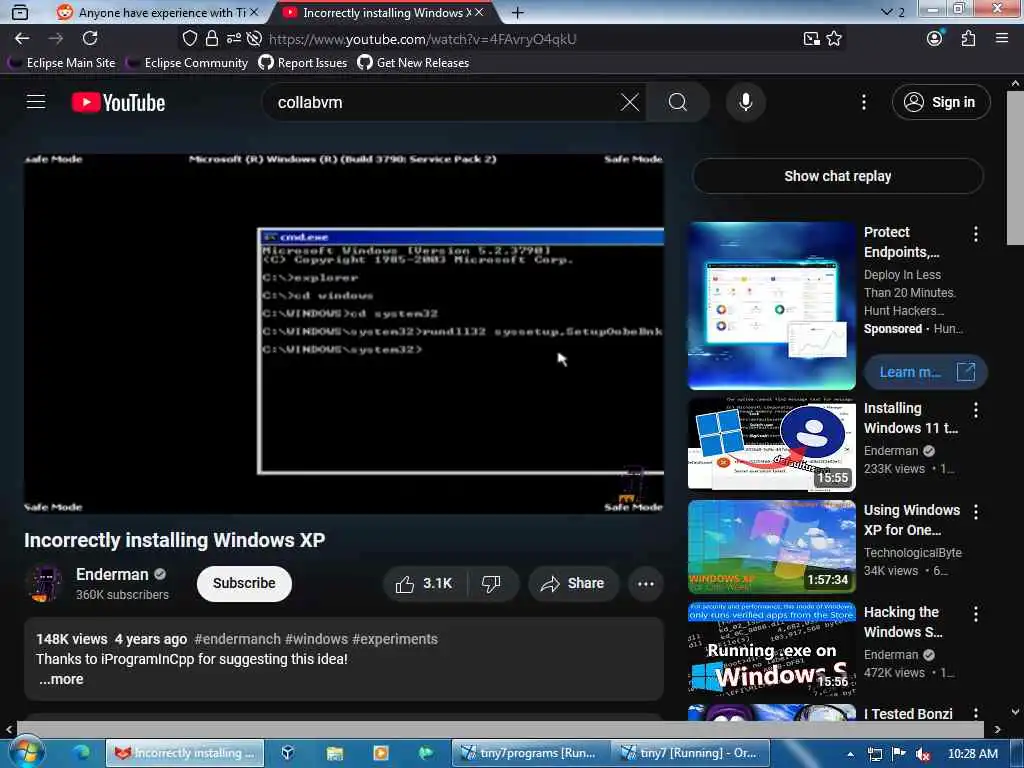Go to the YouTube home logo
The height and width of the screenshot is (768, 1024).
[x=118, y=103]
